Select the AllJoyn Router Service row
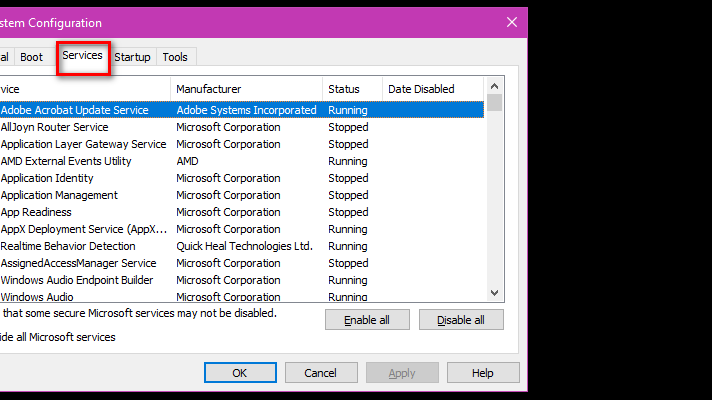This screenshot has width=712, height=400. coord(242,127)
